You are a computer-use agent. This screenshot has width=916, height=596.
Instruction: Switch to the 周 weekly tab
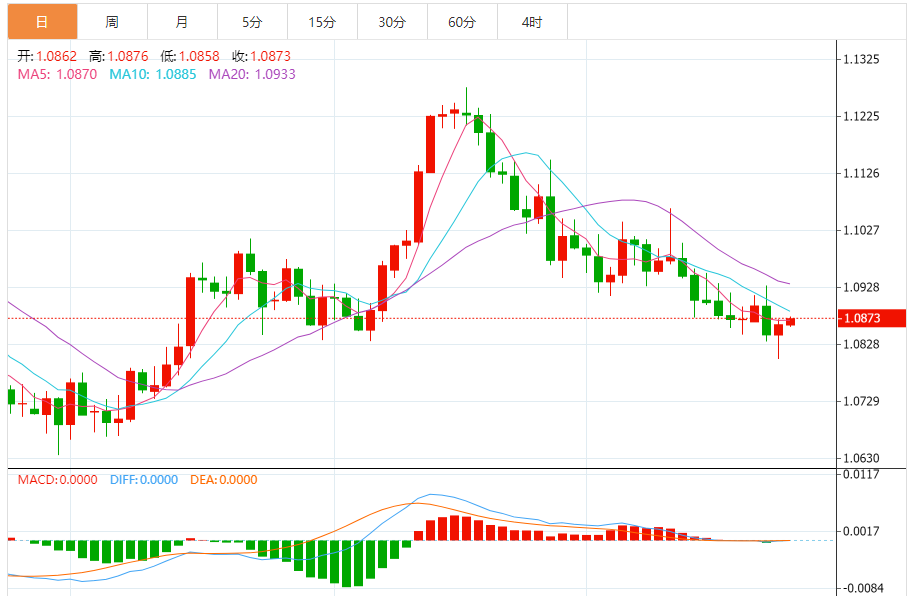tap(112, 22)
